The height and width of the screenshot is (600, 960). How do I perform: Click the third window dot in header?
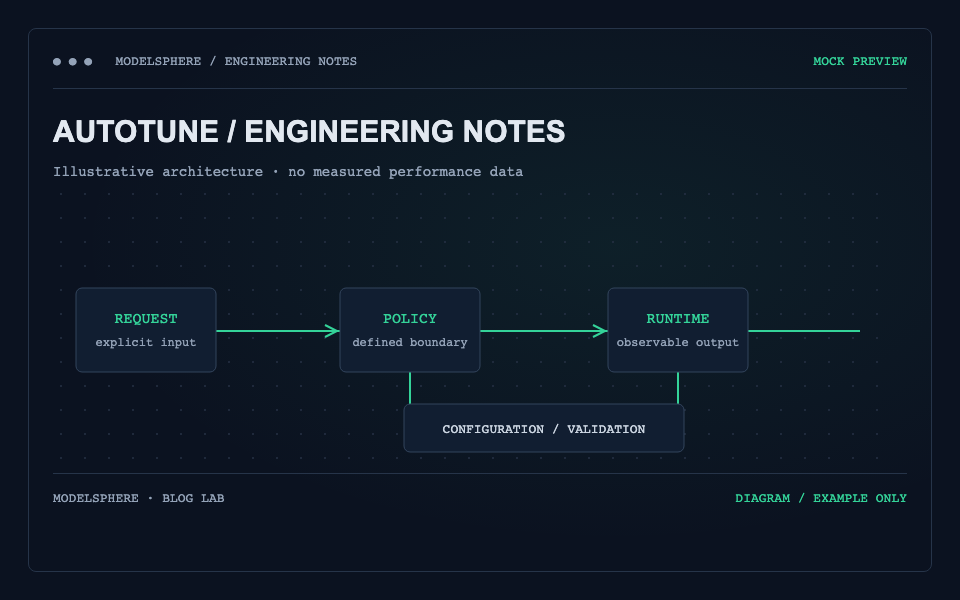coord(88,61)
